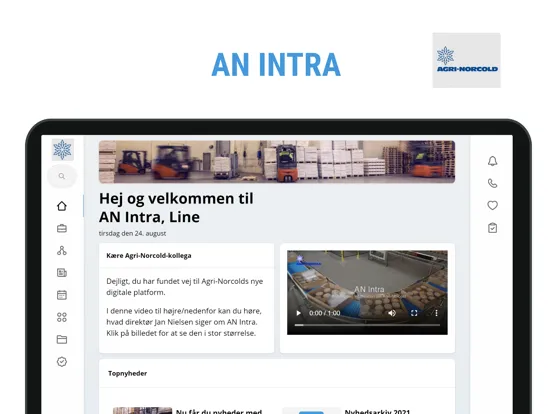
Task: Open the briefcase icon in sidebar
Action: point(62,228)
